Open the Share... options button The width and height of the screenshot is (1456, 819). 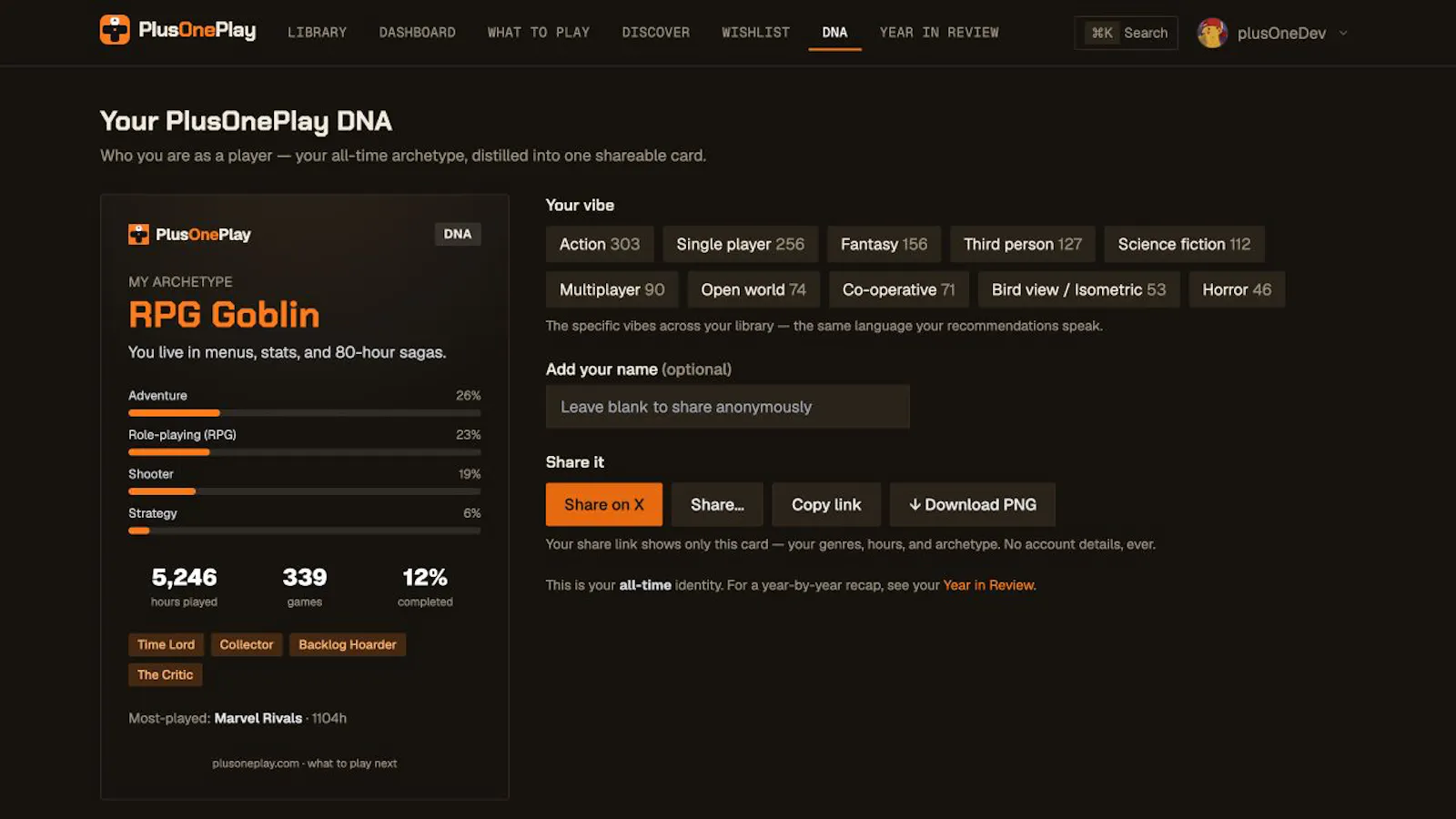717,504
